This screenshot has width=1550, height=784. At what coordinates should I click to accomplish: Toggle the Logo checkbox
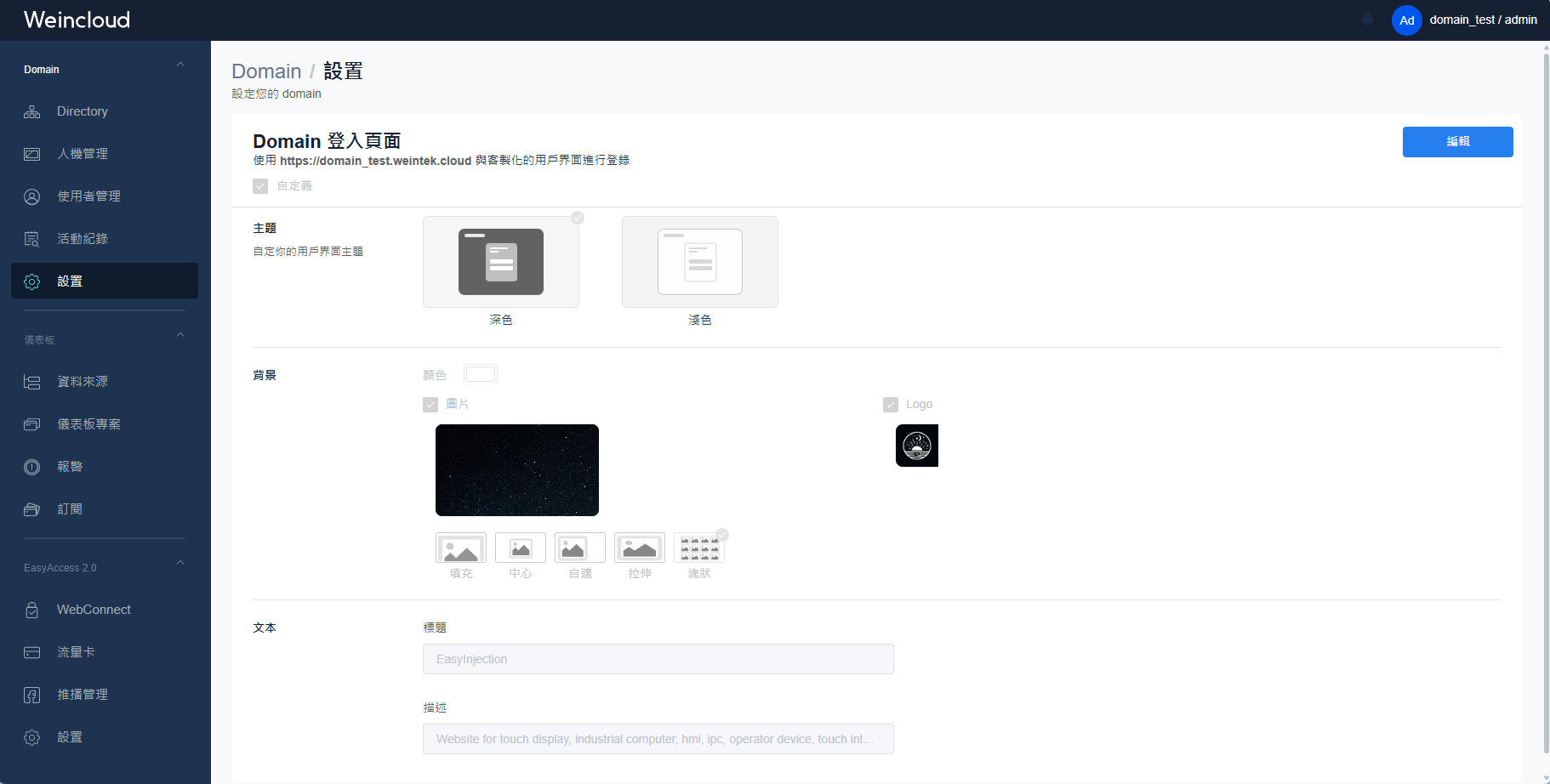click(891, 405)
